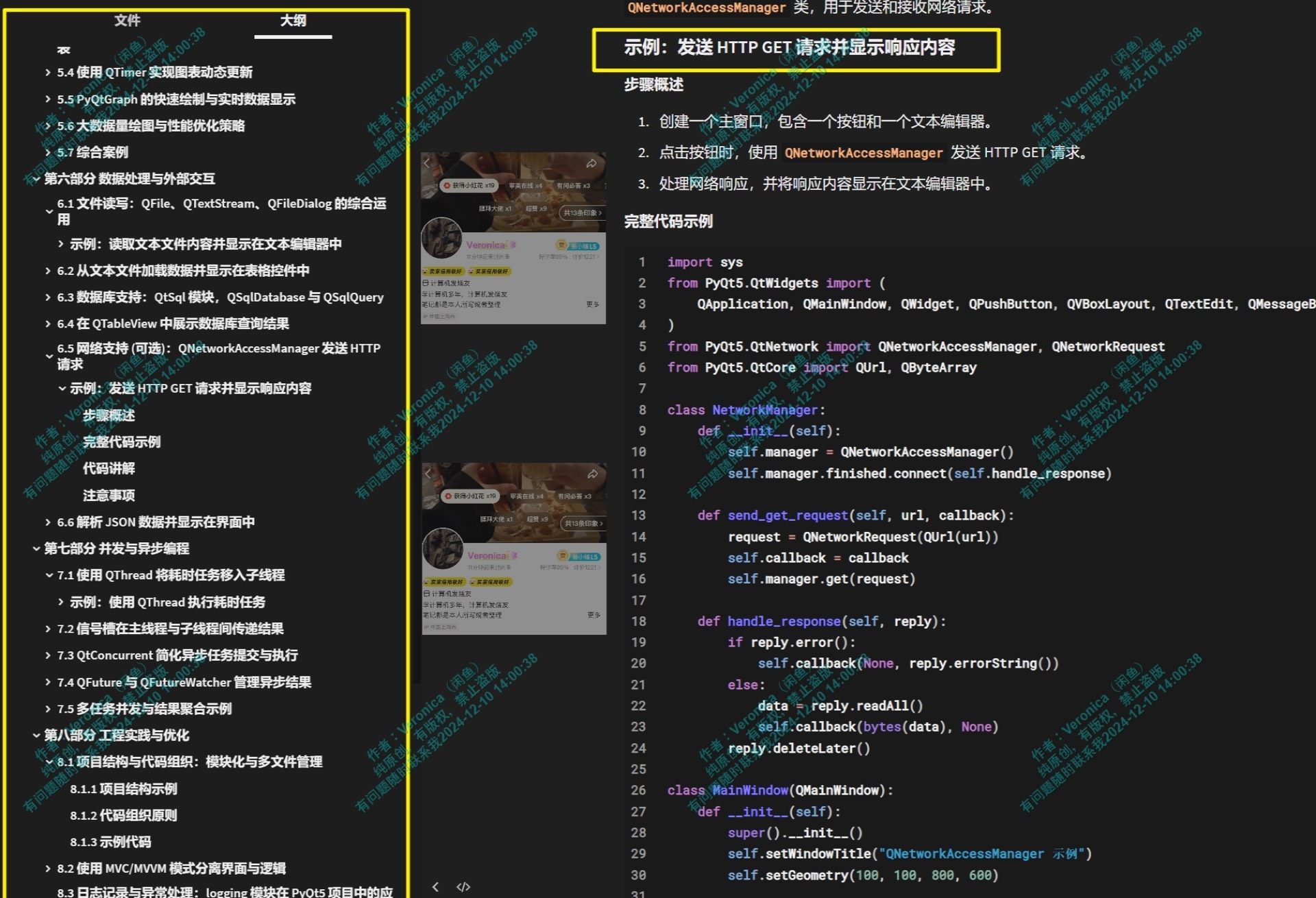1316x898 pixels.
Task: Click heading 示例：发送 HTTP GET 请求 in document
Action: [x=789, y=48]
